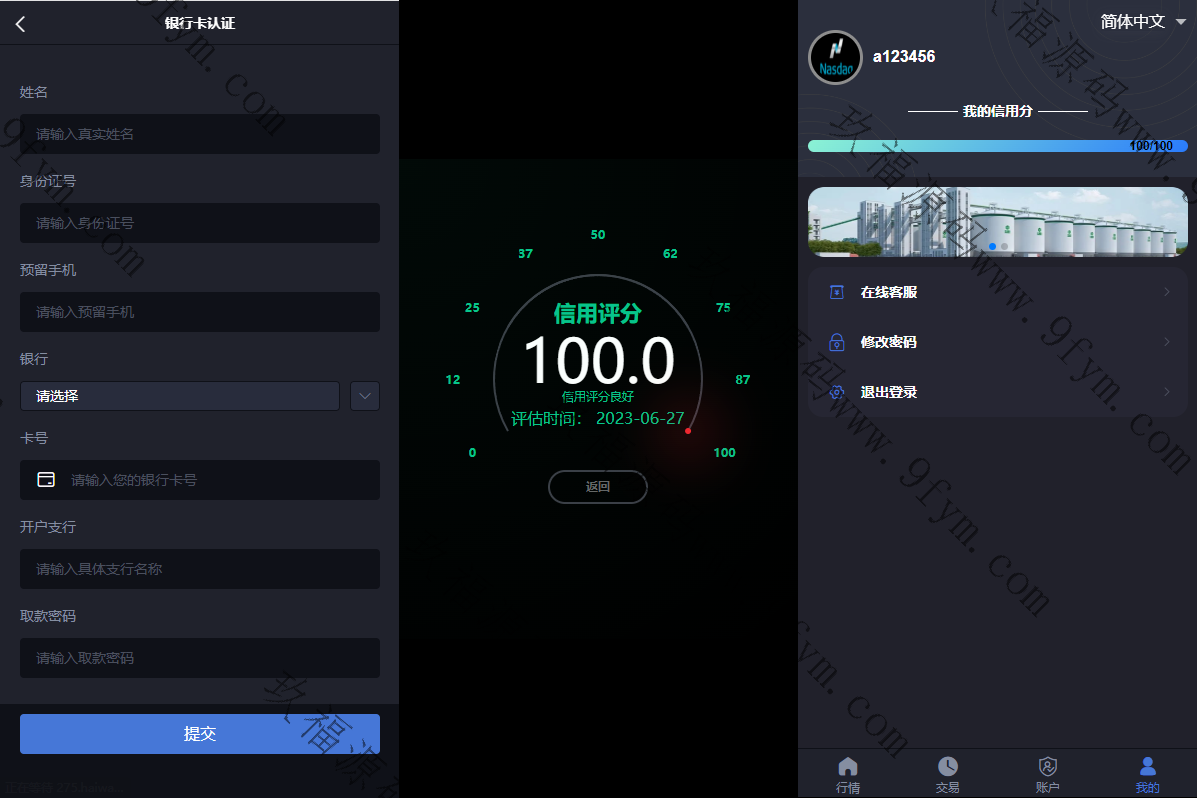Image resolution: width=1197 pixels, height=798 pixels.
Task: Click the credit score progress bar
Action: pyautogui.click(x=997, y=146)
